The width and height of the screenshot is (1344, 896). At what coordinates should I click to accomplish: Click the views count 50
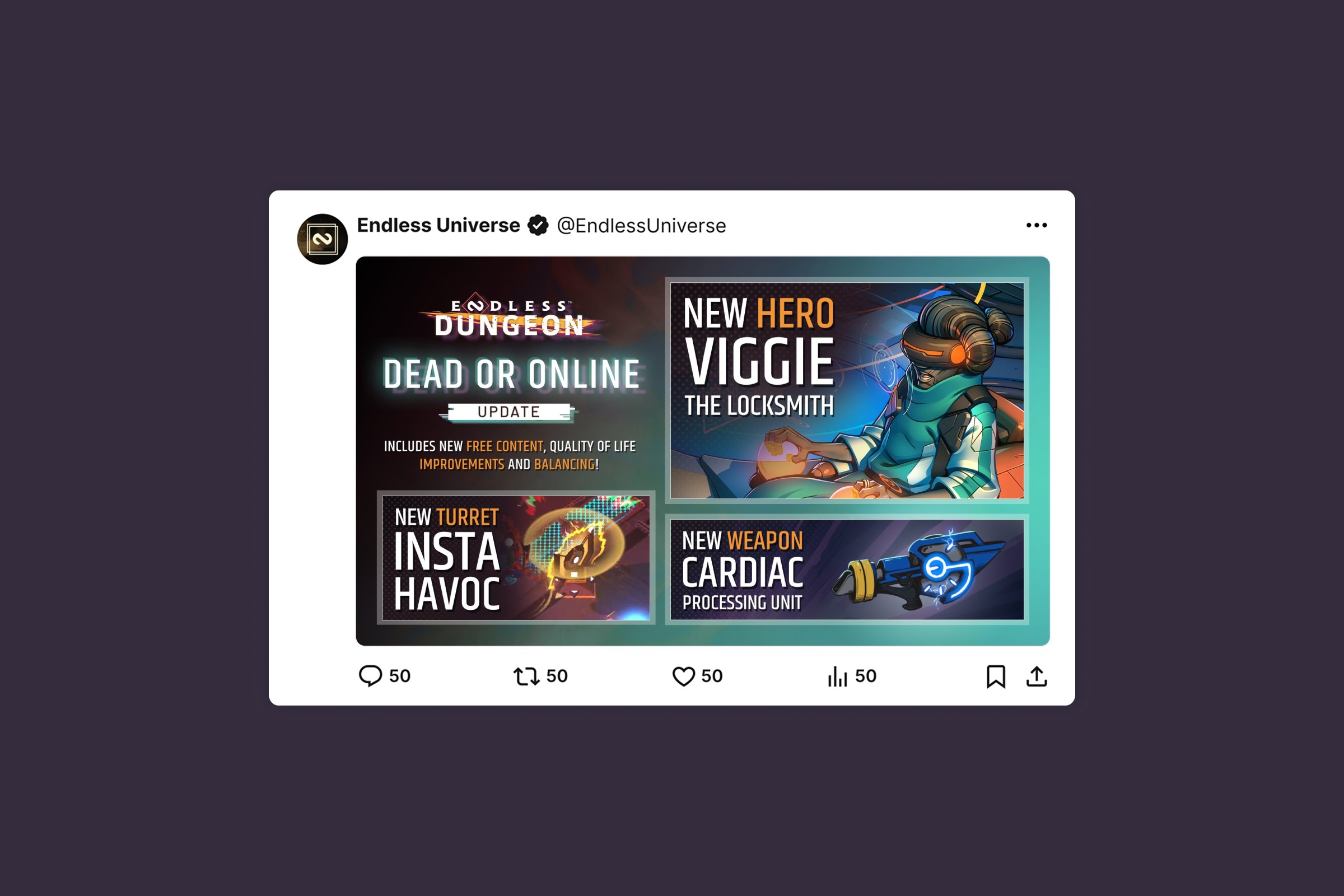[x=866, y=676]
